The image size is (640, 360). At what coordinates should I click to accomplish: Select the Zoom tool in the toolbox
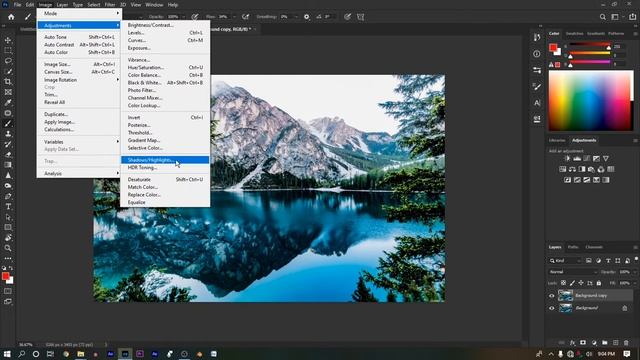click(8, 248)
